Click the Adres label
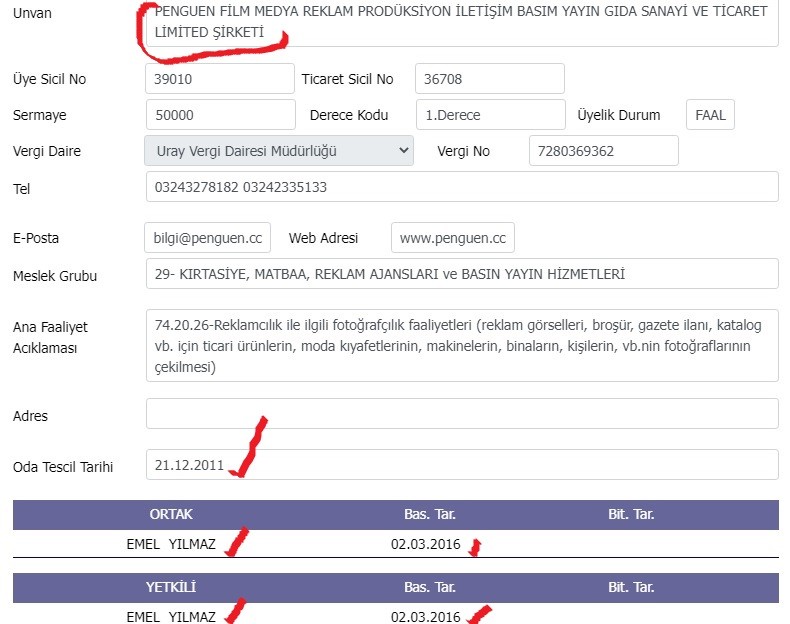Viewport: 790px width, 624px height. pos(30,416)
